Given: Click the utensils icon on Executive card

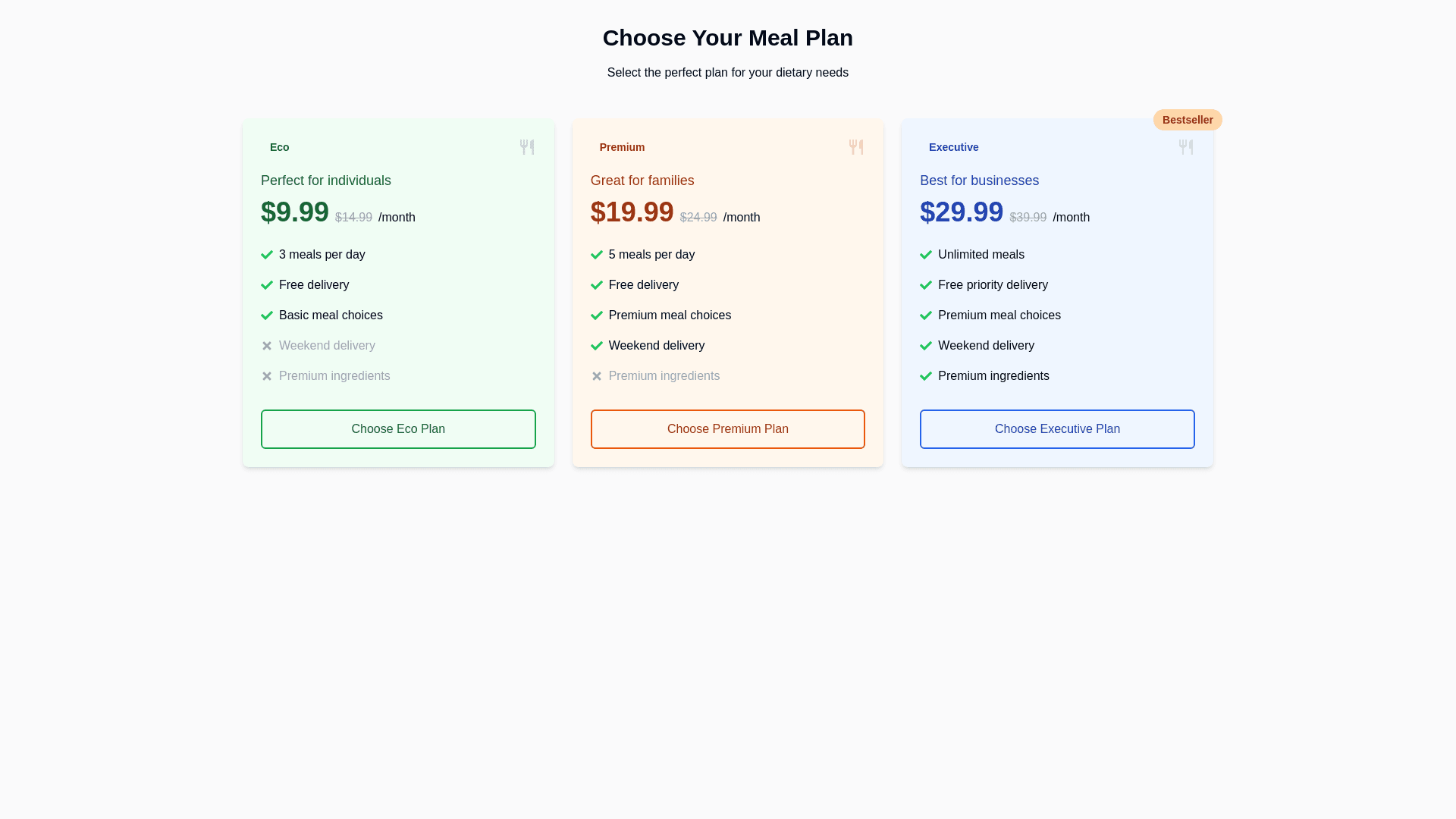Looking at the screenshot, I should tap(1186, 147).
